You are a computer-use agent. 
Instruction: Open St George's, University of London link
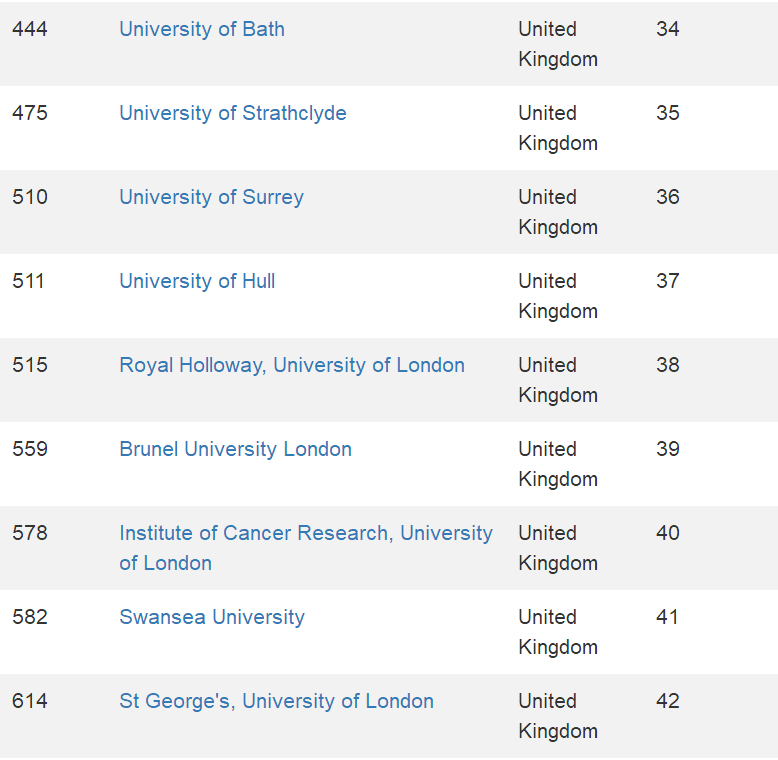point(276,701)
